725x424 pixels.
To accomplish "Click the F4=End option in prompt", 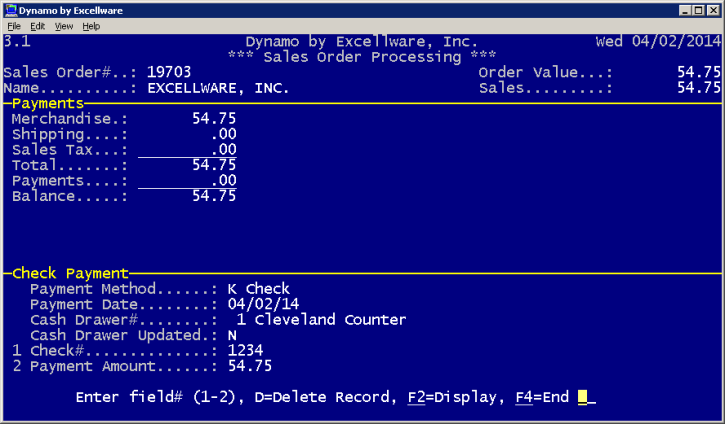I will [542, 397].
